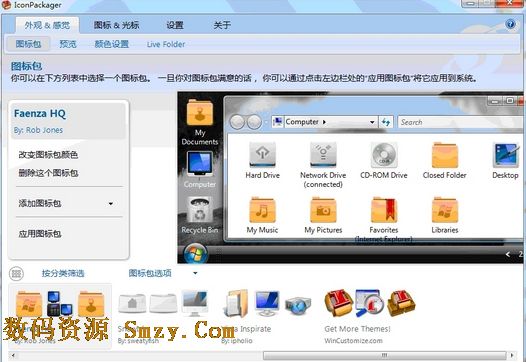Viewport: 526px width, 362px height.
Task: Open the help icon in top right
Action: pos(510,24)
